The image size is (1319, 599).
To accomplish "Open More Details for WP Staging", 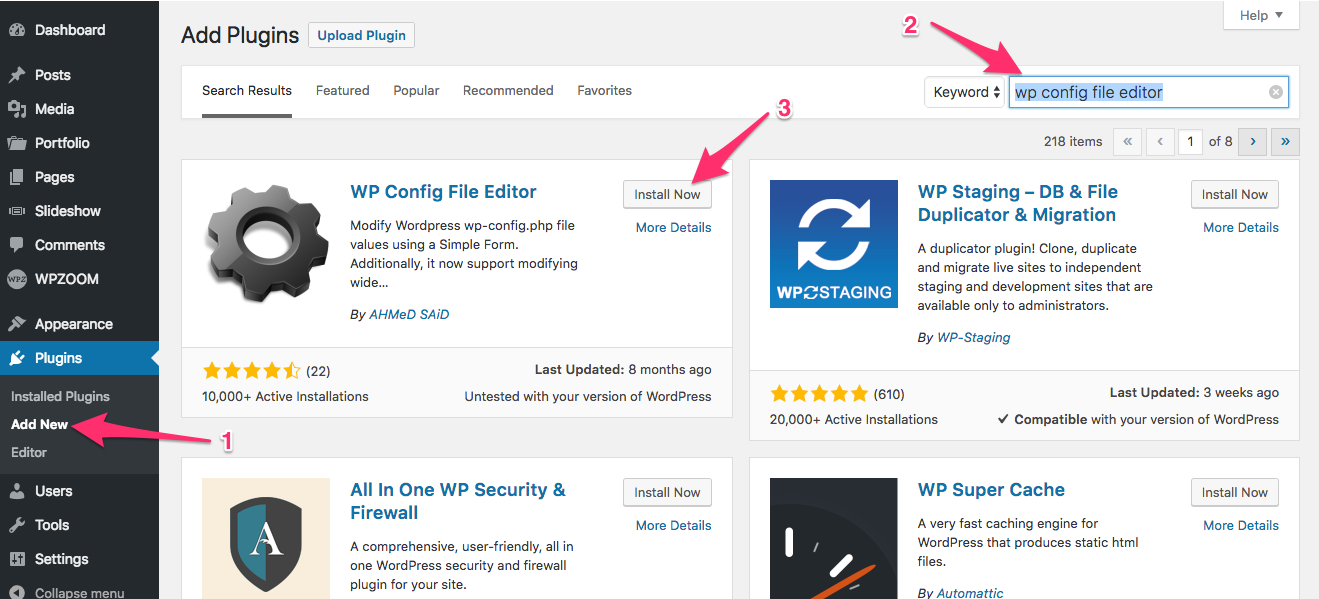I will (x=1241, y=227).
